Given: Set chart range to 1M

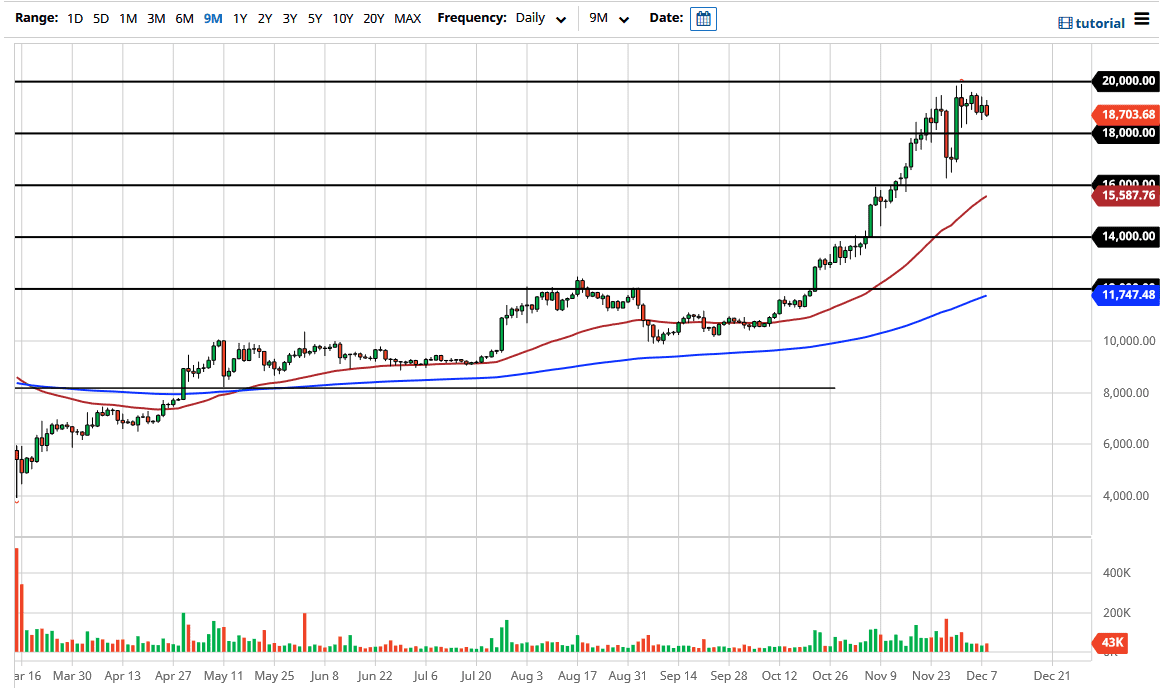Looking at the screenshot, I should (x=127, y=18).
